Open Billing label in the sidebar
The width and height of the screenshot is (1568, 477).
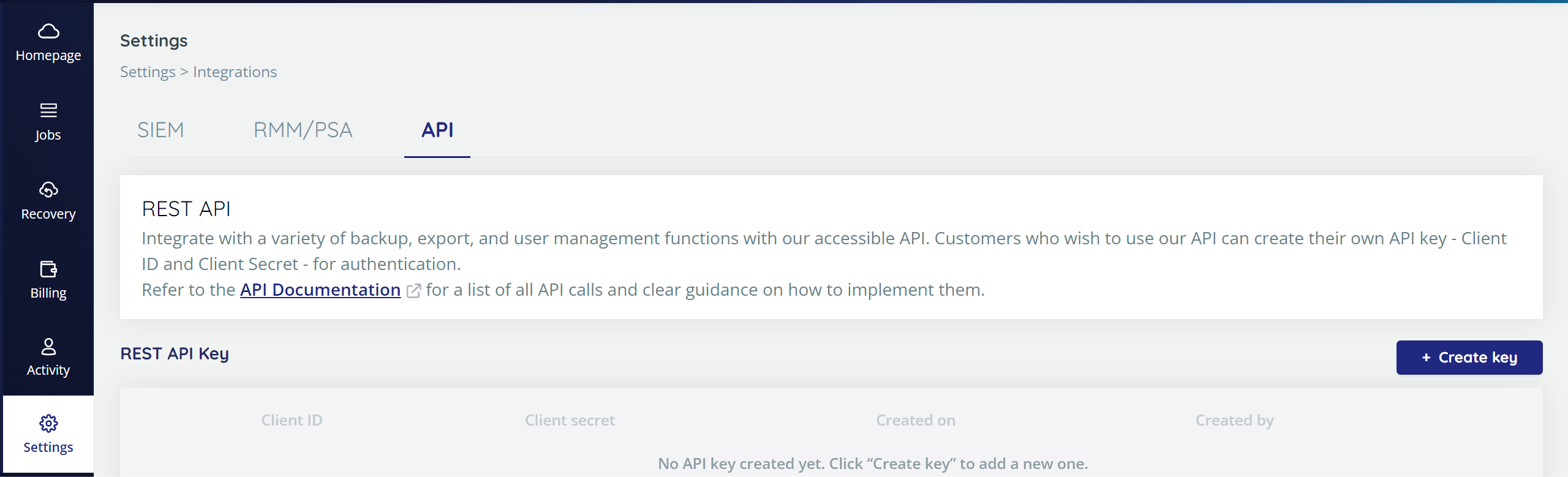tap(48, 293)
